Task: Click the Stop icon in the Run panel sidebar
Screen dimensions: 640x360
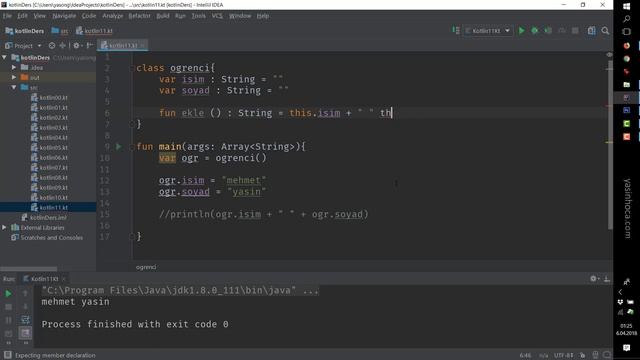Action: (8, 307)
